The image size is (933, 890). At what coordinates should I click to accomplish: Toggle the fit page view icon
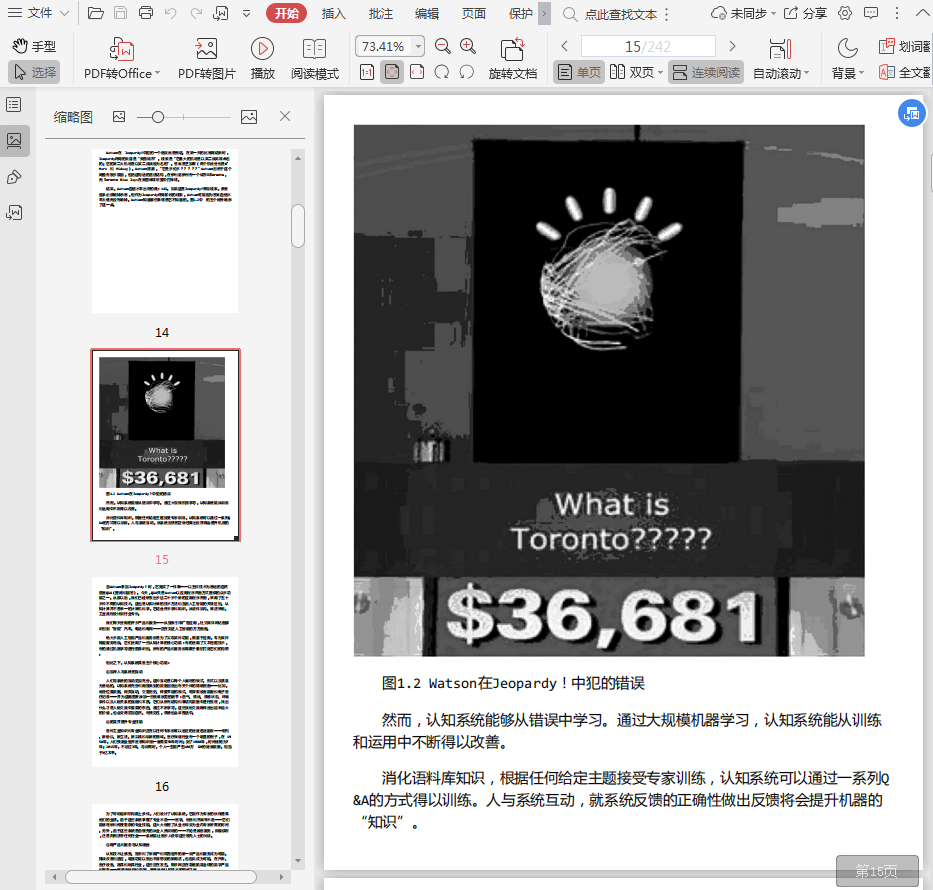pyautogui.click(x=392, y=72)
